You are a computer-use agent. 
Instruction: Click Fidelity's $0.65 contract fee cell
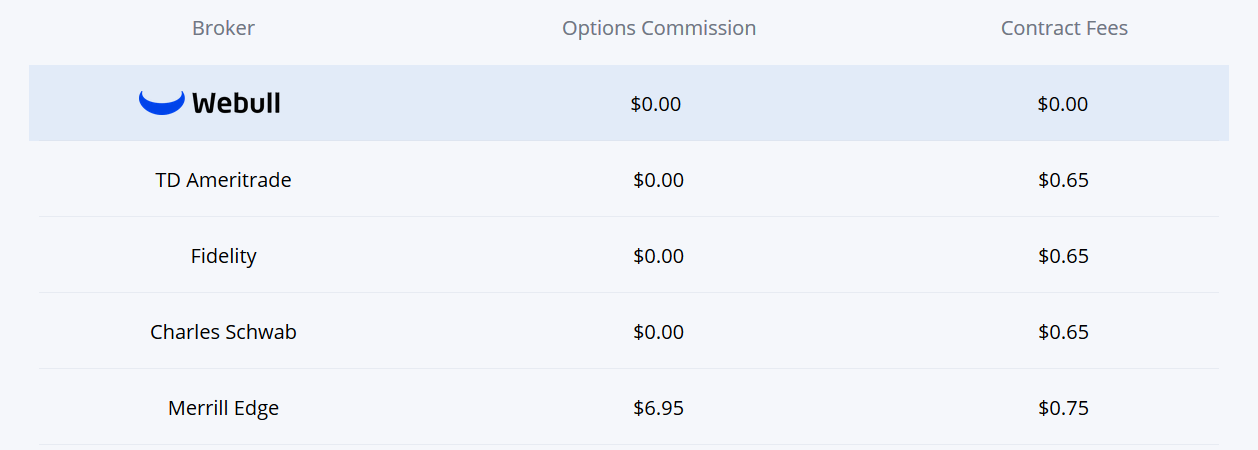[x=1064, y=256]
